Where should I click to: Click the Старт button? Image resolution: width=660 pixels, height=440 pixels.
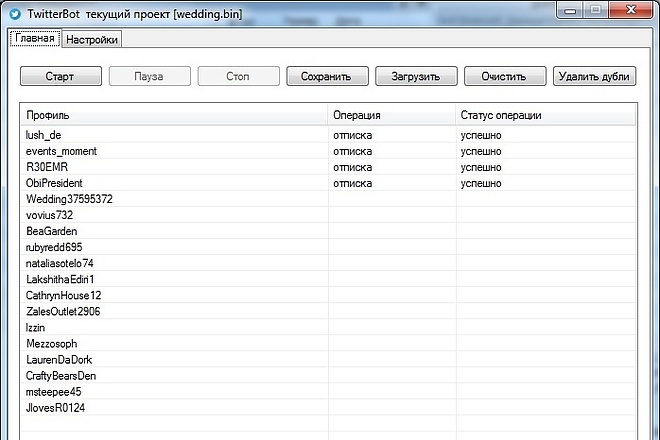tap(61, 76)
